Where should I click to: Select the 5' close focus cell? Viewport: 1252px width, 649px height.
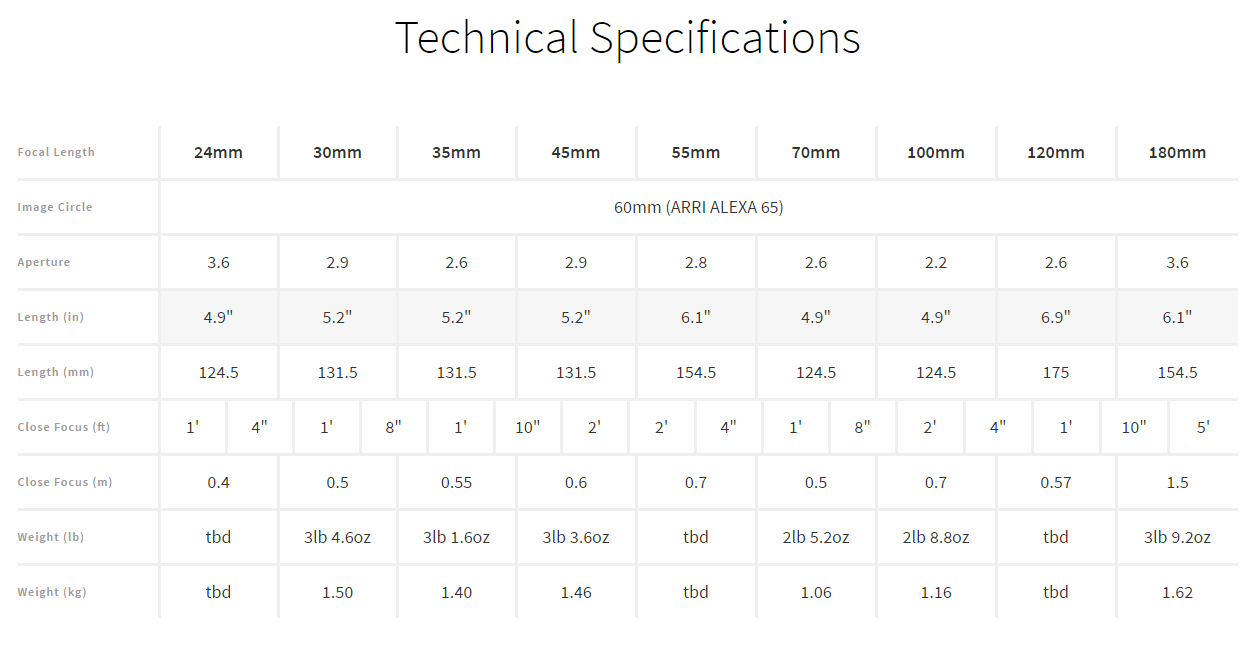click(1204, 428)
